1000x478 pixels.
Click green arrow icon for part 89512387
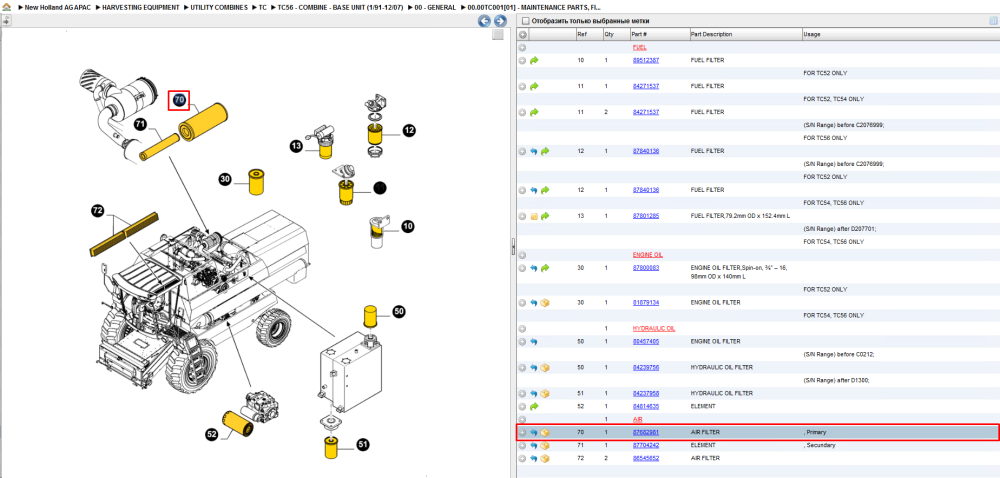point(534,60)
